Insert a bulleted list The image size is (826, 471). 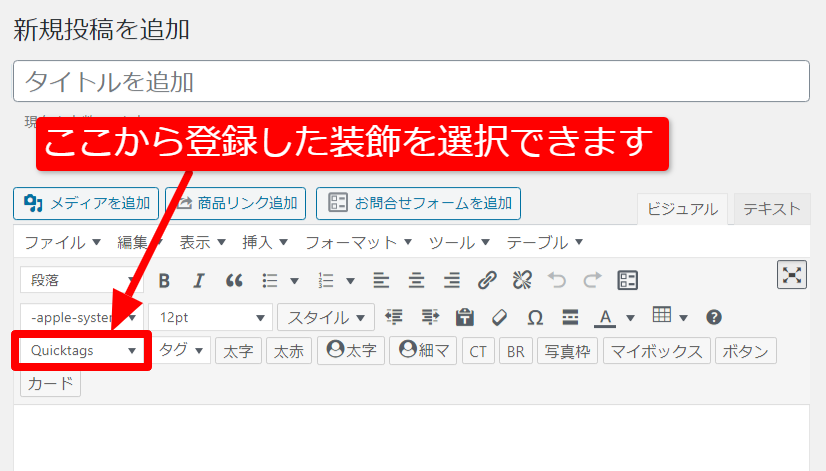point(270,280)
